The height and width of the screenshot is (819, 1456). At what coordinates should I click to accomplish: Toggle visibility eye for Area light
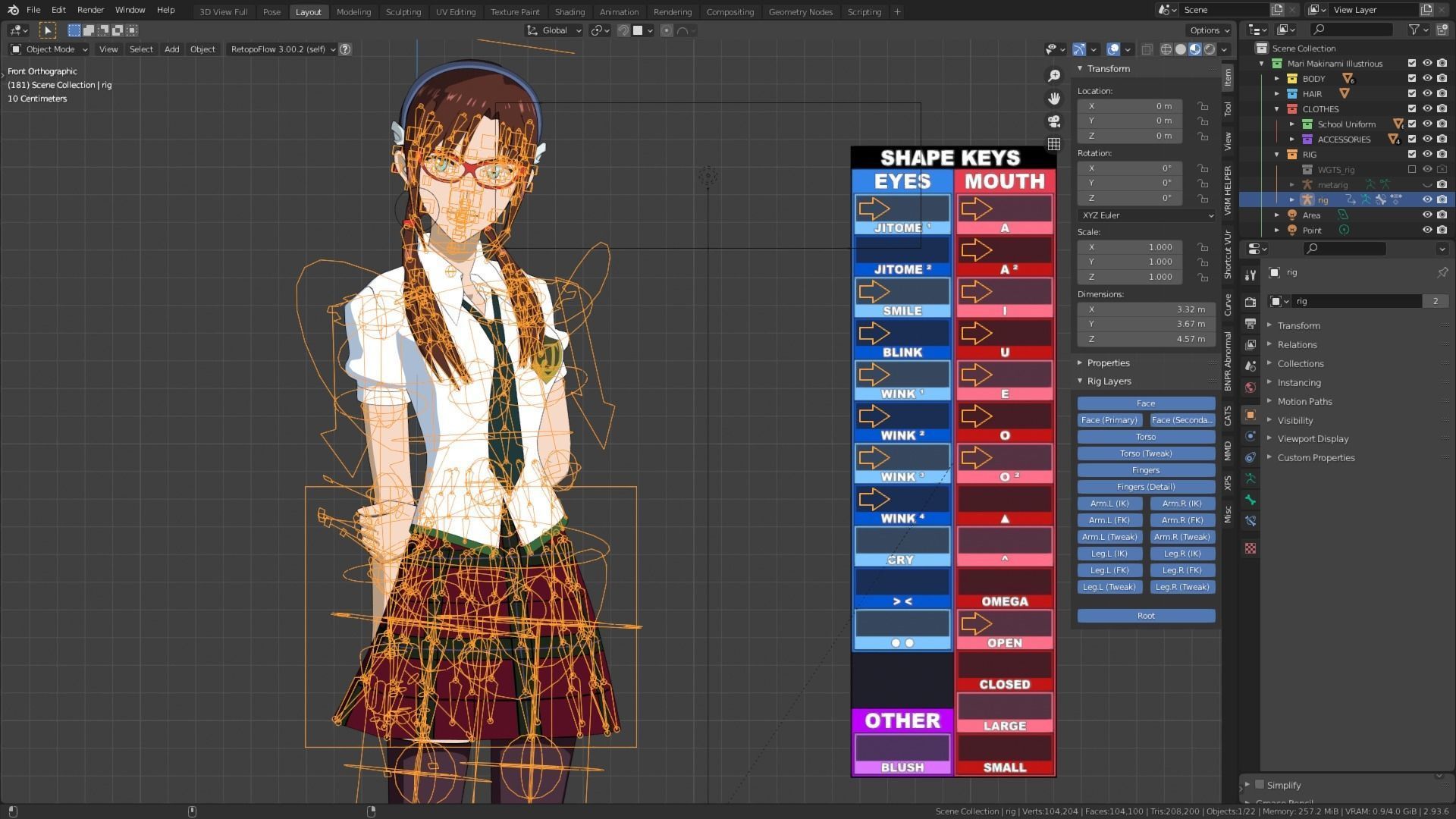(x=1426, y=215)
